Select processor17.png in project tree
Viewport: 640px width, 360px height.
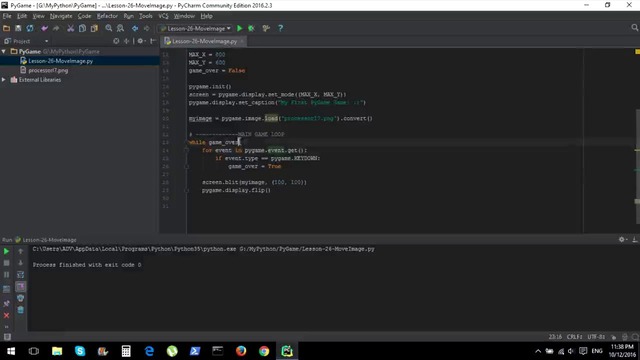(48, 70)
